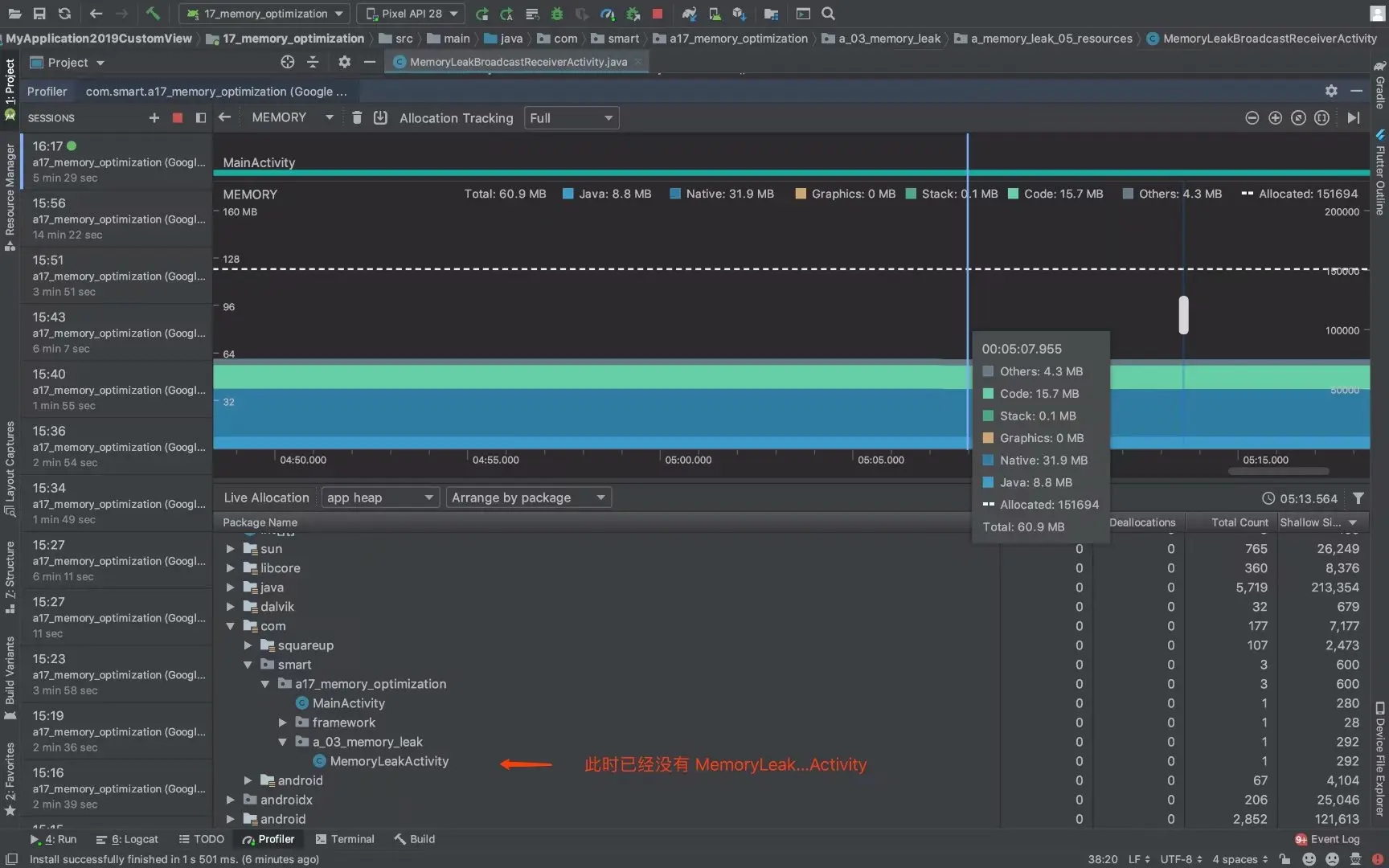The image size is (1389, 868).
Task: Expand the squareup package node
Action: pyautogui.click(x=248, y=645)
